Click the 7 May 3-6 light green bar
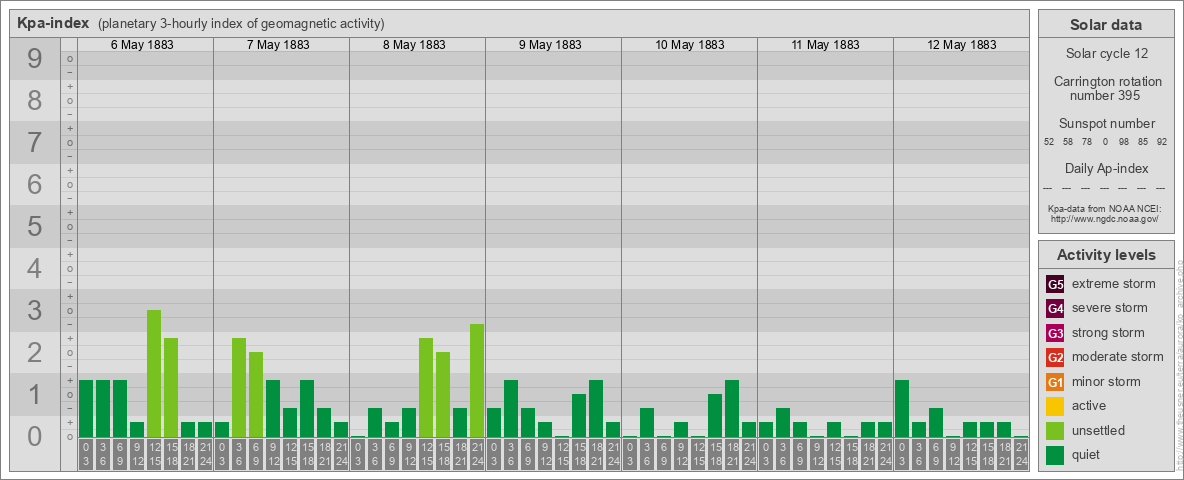 point(239,387)
